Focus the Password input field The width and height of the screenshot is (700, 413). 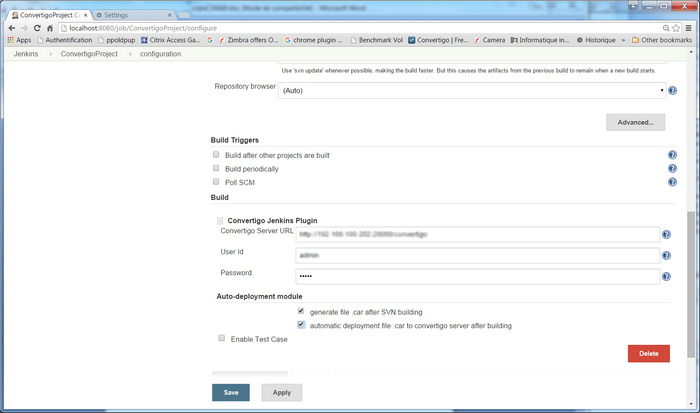(478, 276)
